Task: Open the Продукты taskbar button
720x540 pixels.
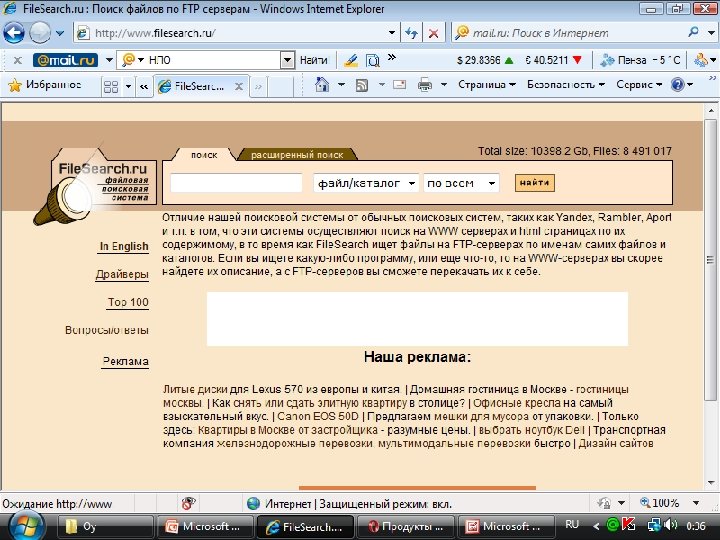Action: [x=405, y=526]
